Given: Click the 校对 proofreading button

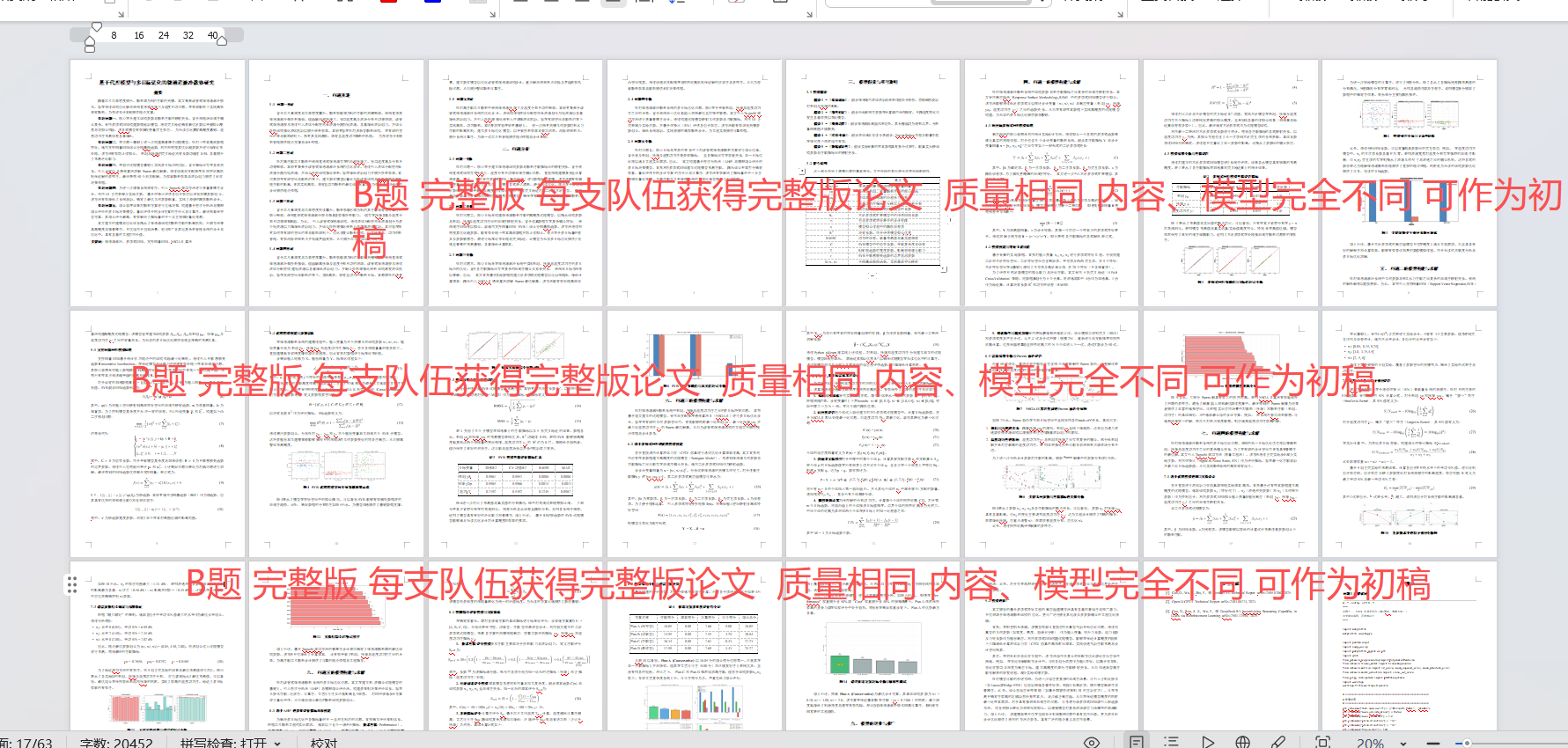Looking at the screenshot, I should tap(324, 743).
